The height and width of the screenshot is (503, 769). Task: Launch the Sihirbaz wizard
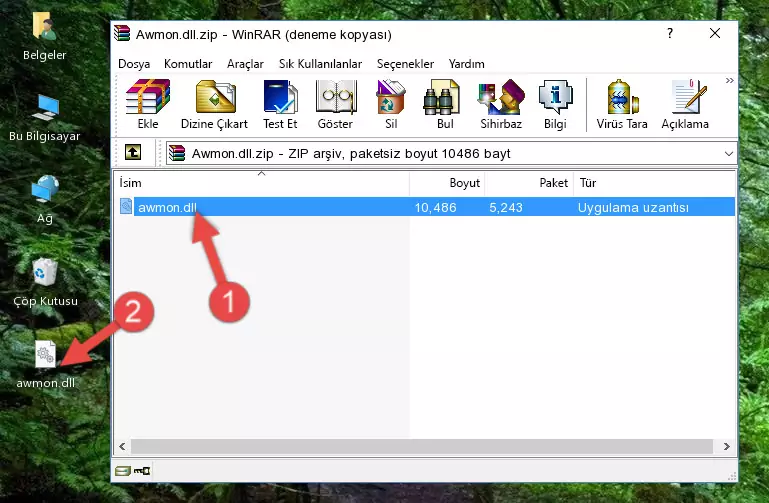click(x=501, y=104)
